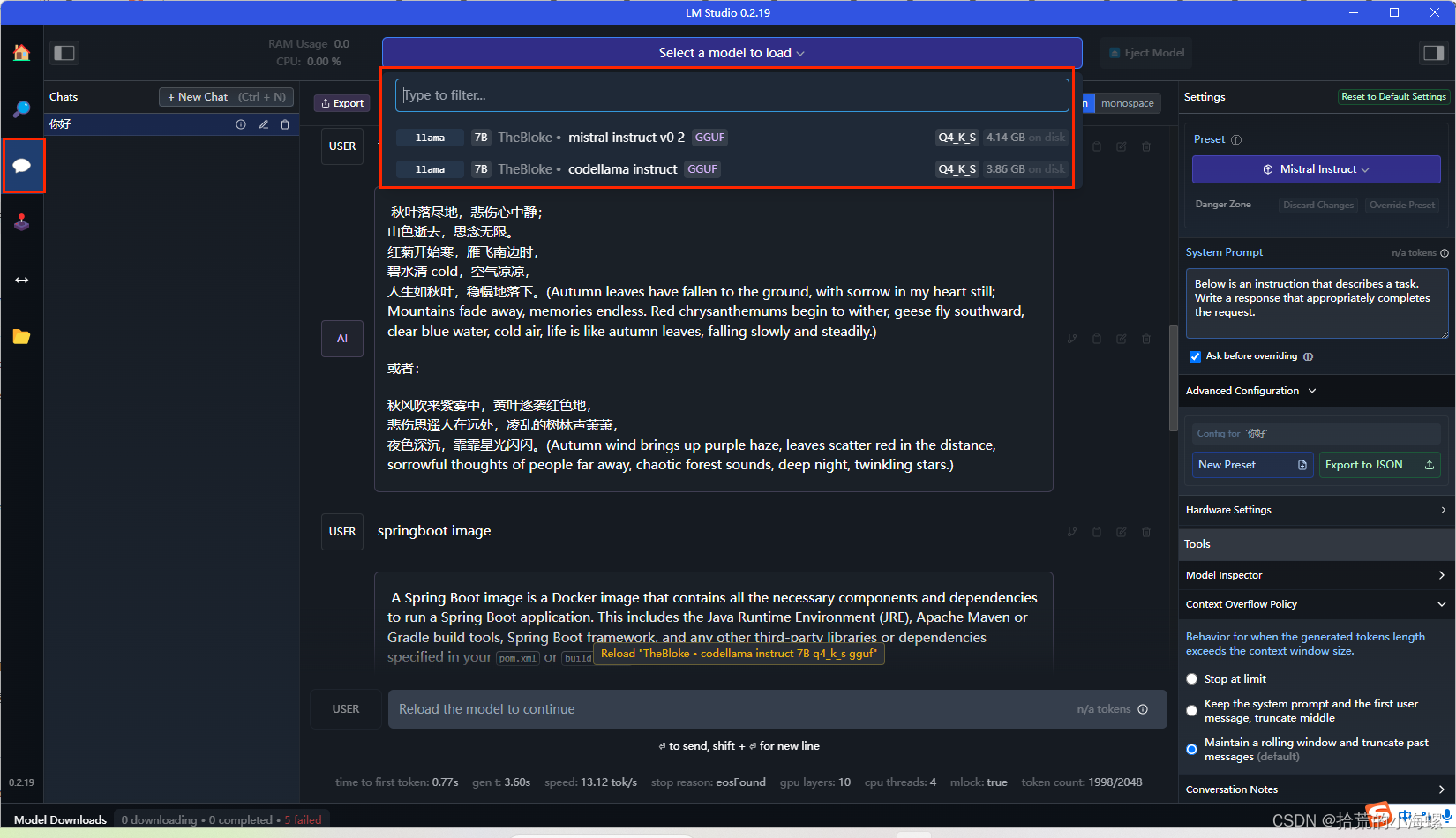Click the System Prompt text area
The image size is (1456, 838).
(x=1317, y=303)
